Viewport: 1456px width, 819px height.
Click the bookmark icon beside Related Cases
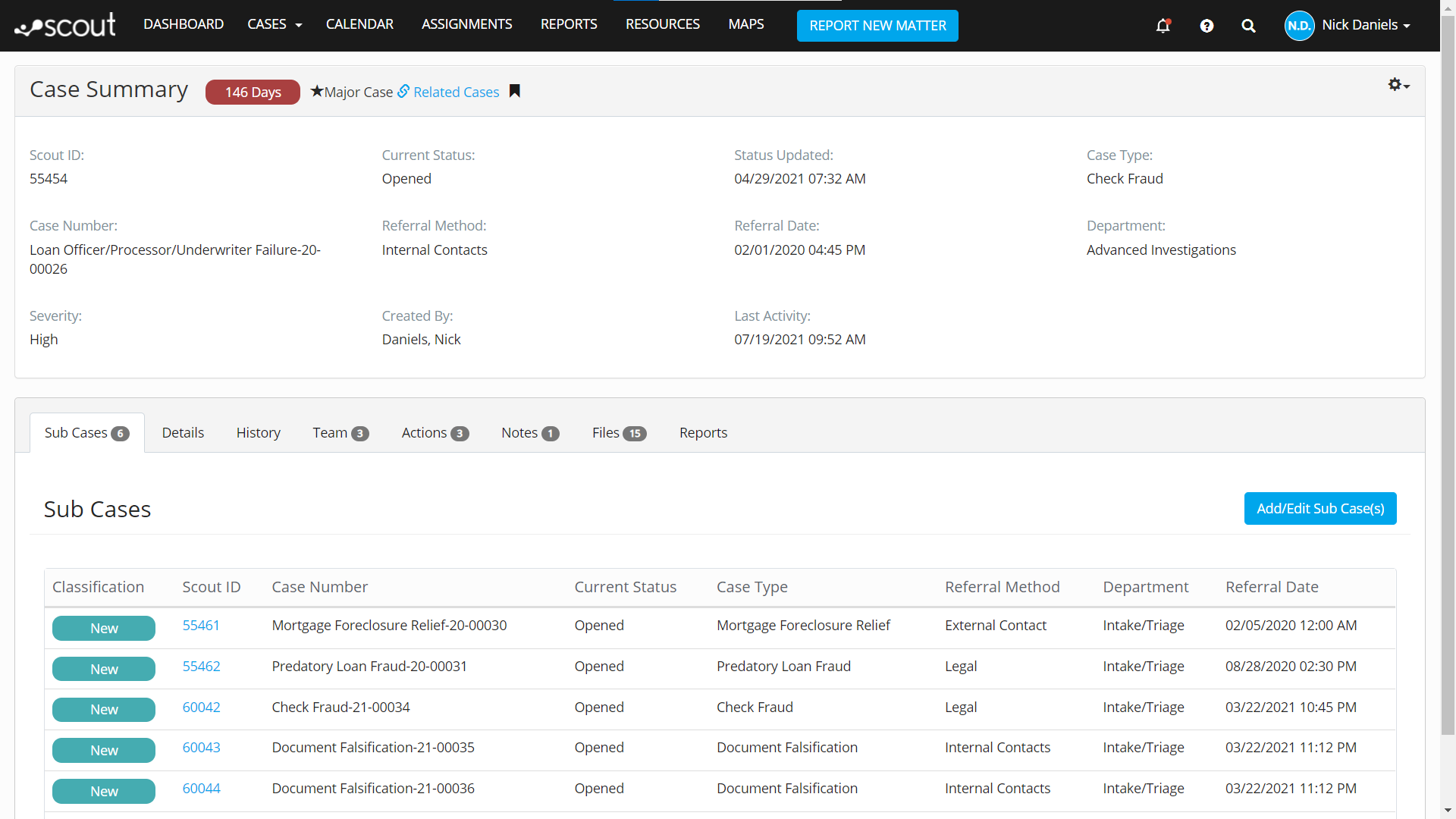[x=515, y=91]
